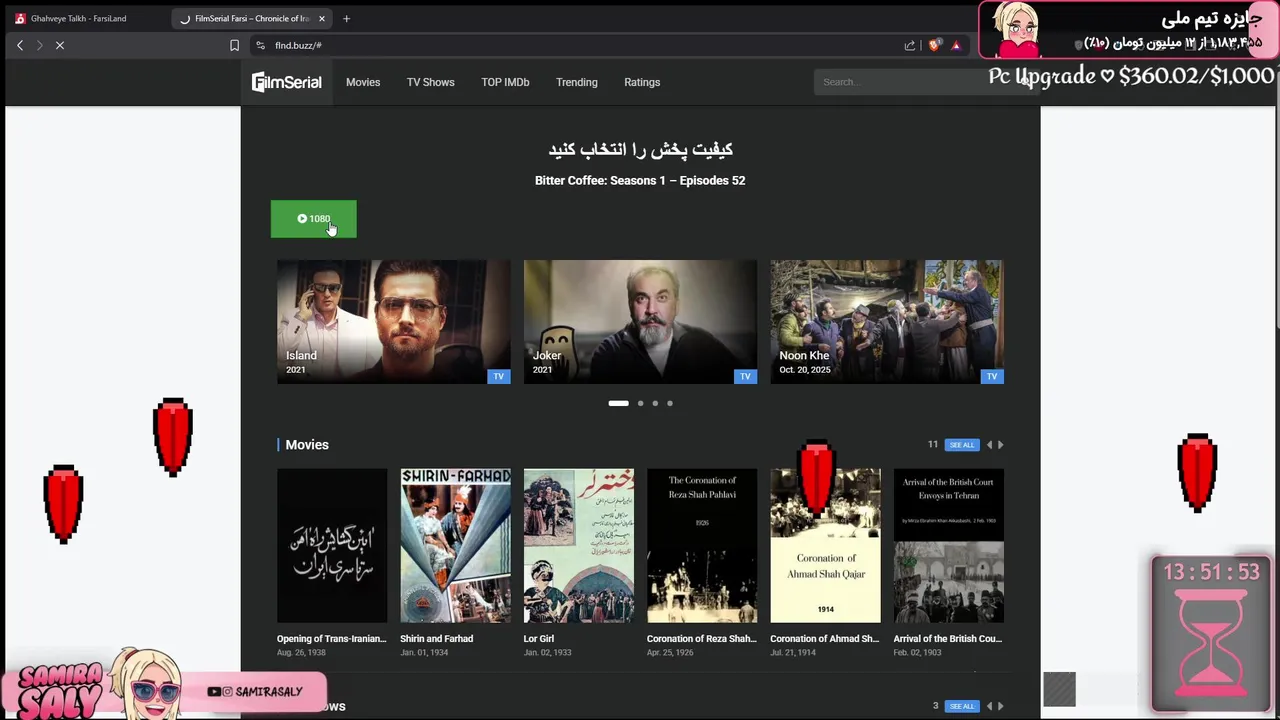This screenshot has width=1280, height=720.
Task: Click the share icon in the address bar
Action: [x=910, y=45]
